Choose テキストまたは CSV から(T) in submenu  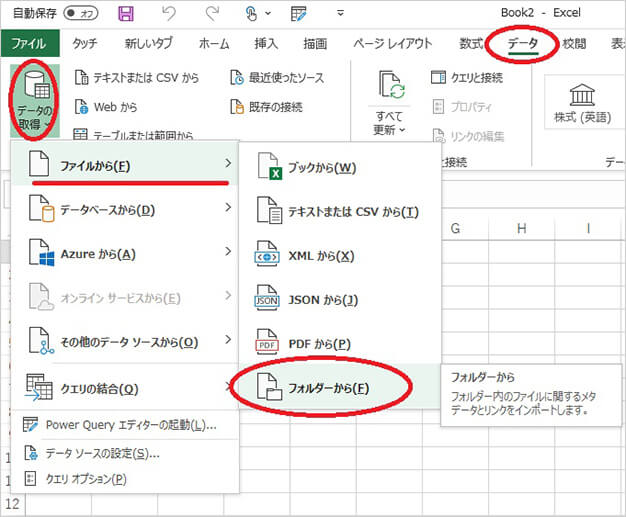click(x=340, y=211)
